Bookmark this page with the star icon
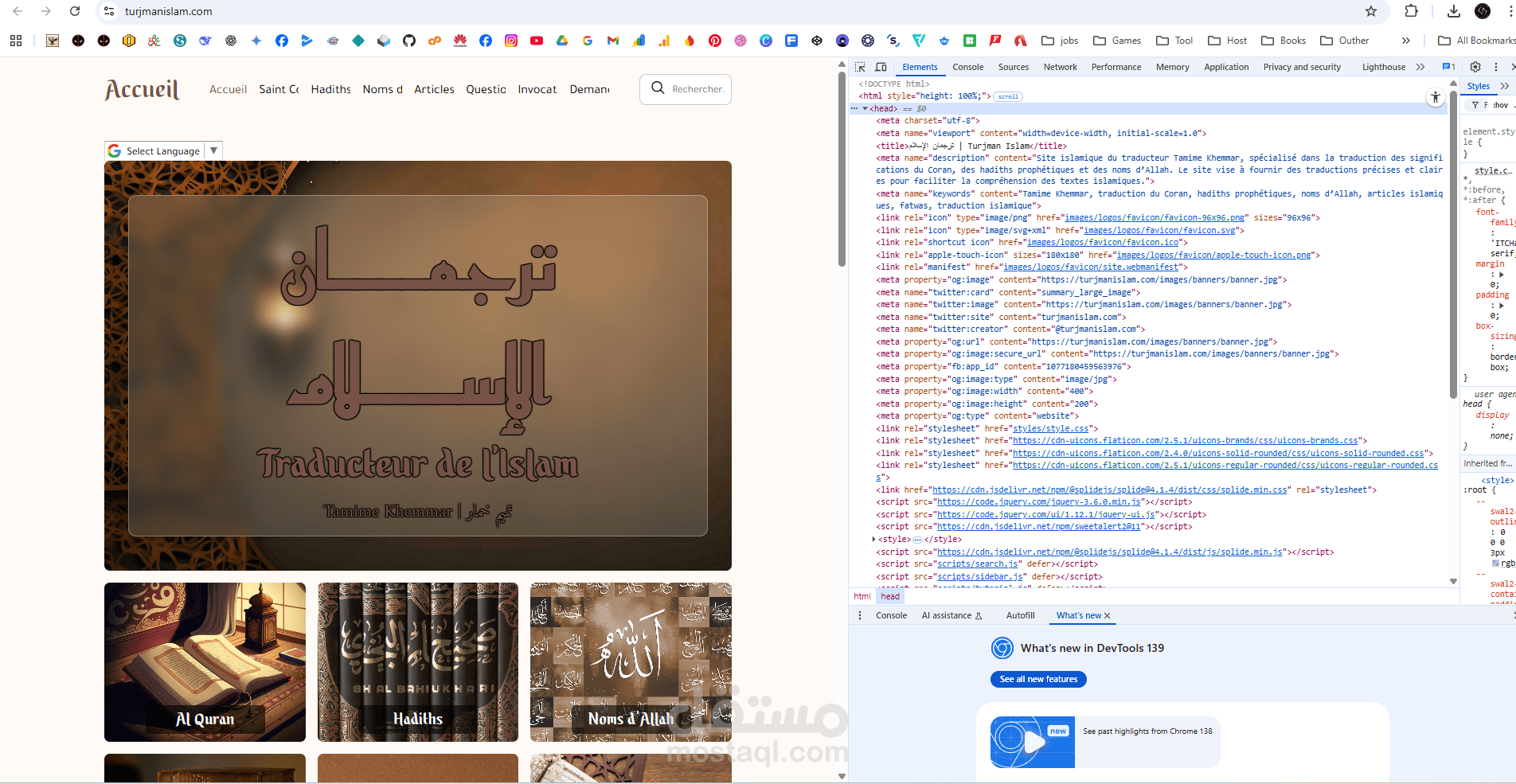 click(1371, 11)
